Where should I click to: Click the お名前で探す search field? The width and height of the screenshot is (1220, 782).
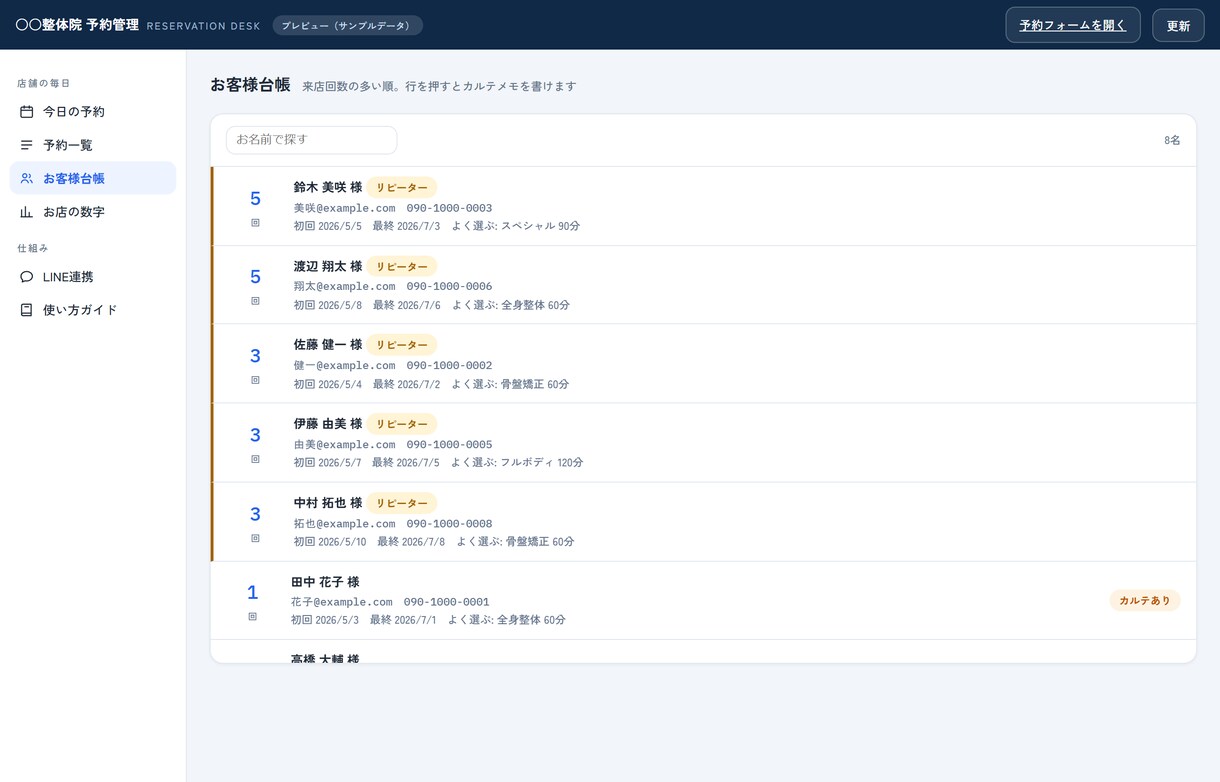311,140
